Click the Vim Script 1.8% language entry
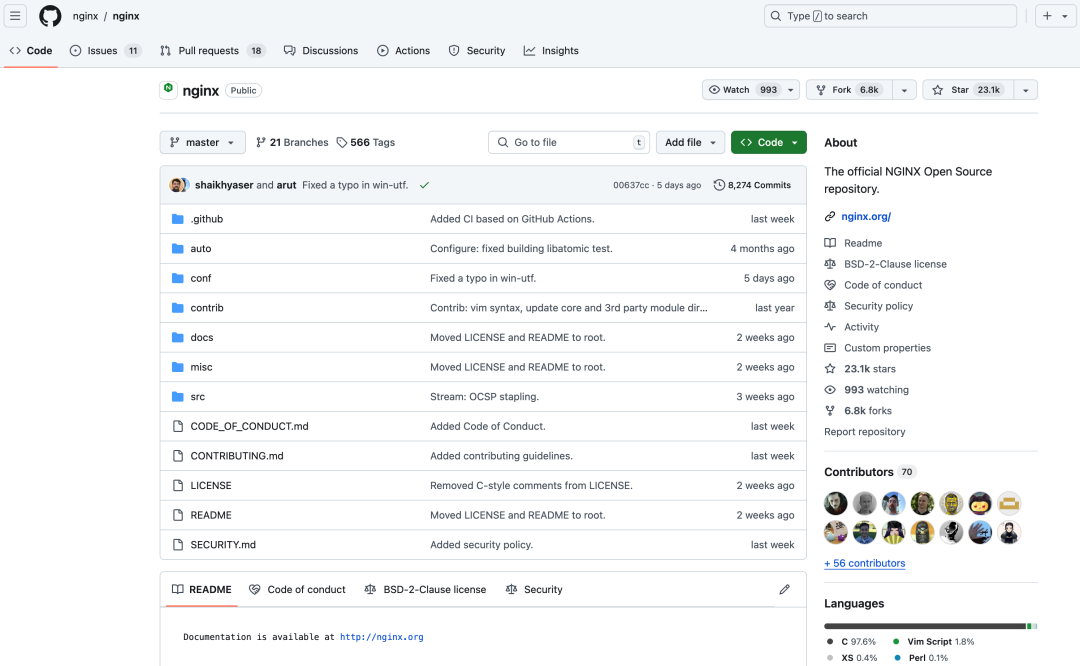This screenshot has height=666, width=1080. coord(934,641)
